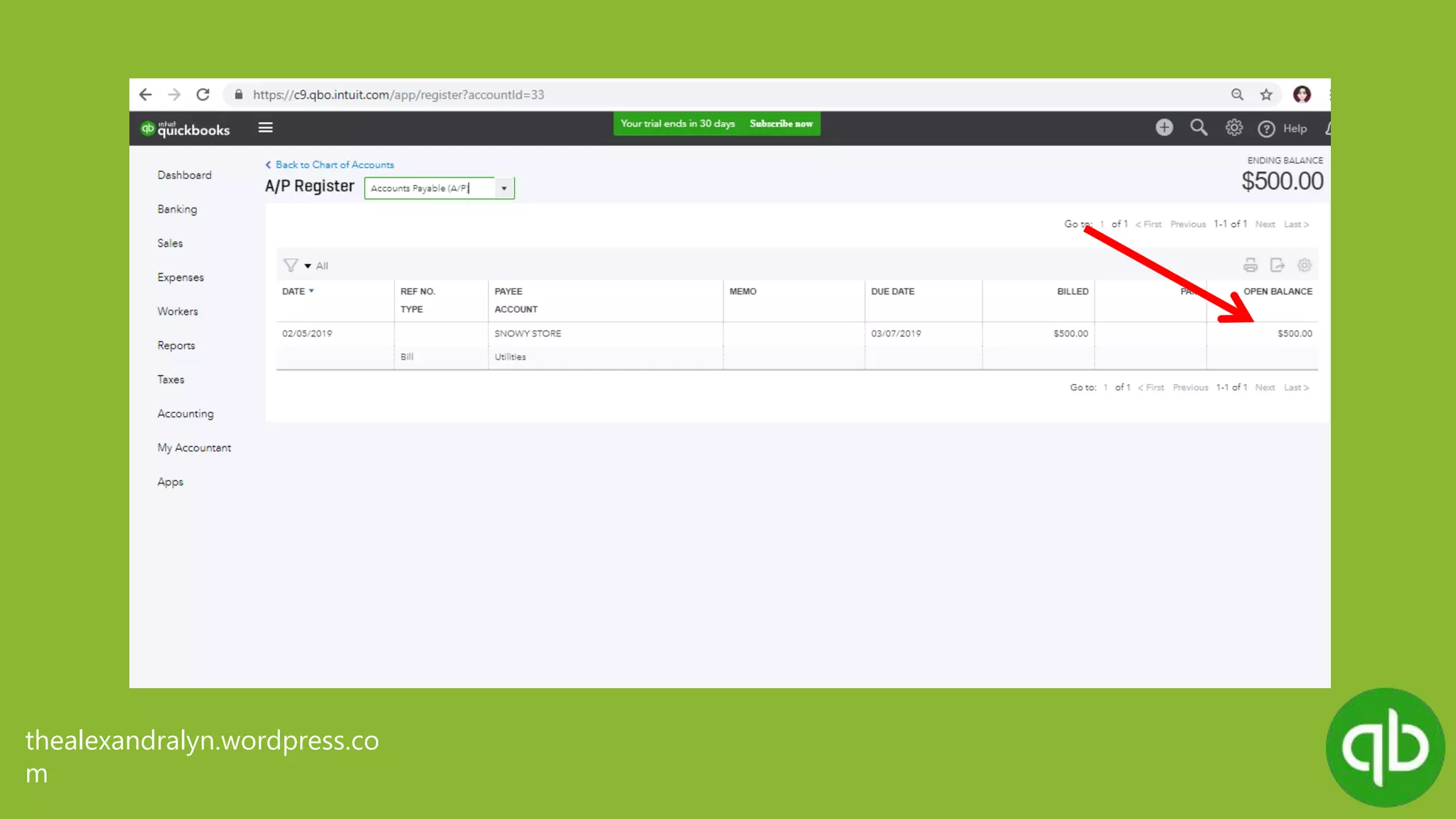Click the filter funnel icon
Viewport: 1456px width, 819px height.
pyautogui.click(x=290, y=265)
